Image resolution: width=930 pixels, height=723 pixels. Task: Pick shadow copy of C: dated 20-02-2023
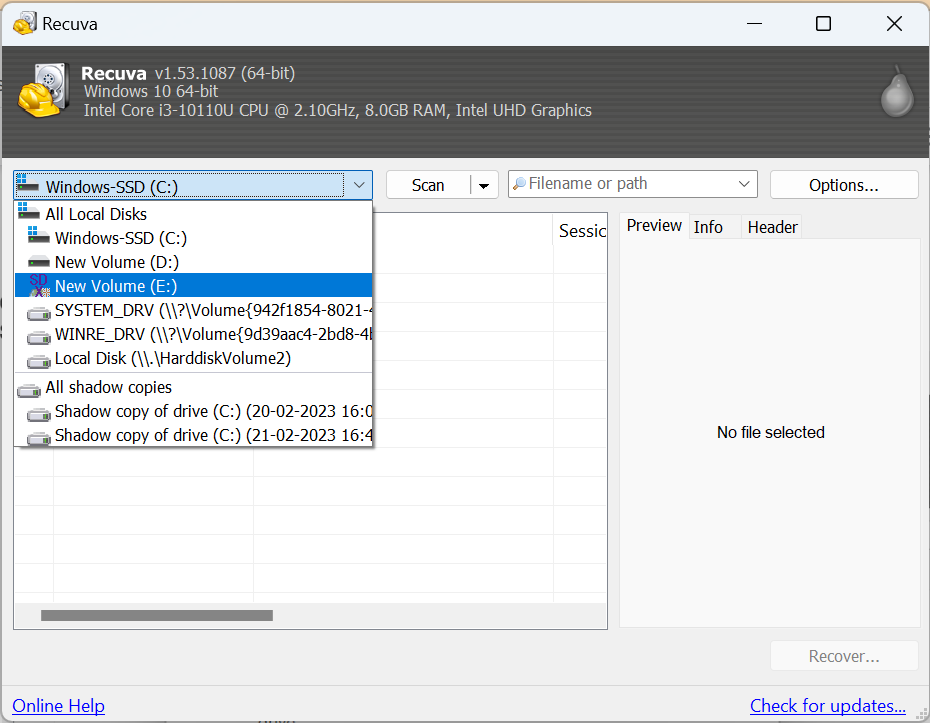tap(193, 411)
